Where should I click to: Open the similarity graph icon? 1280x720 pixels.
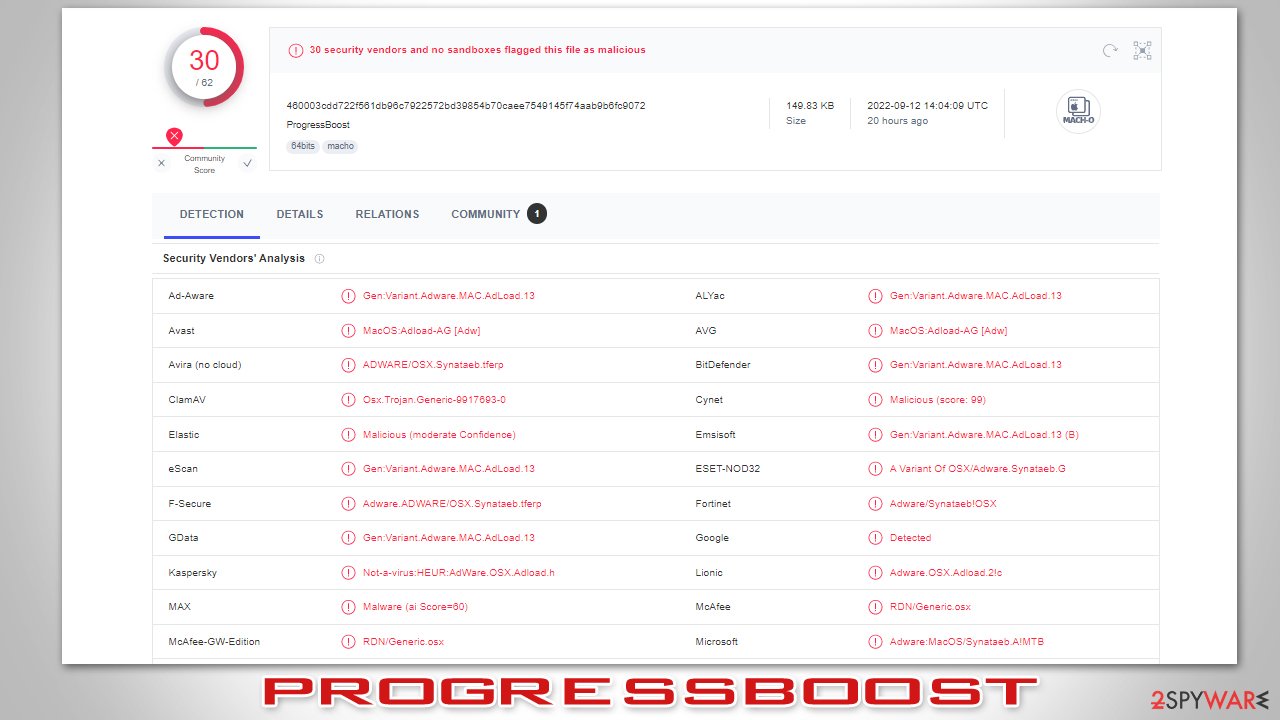point(1142,50)
